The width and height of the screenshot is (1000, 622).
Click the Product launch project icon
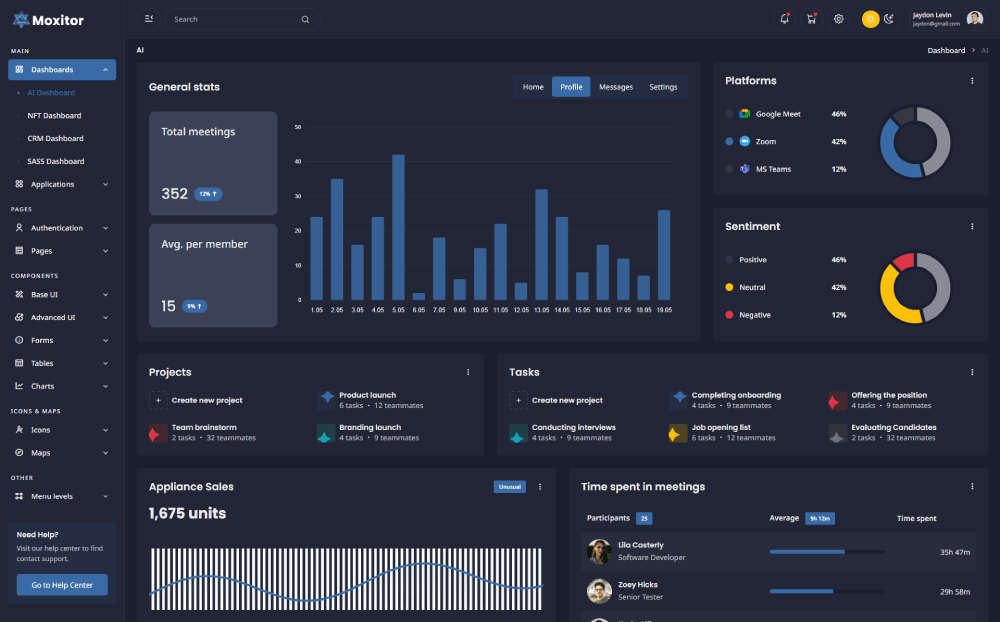[326, 400]
